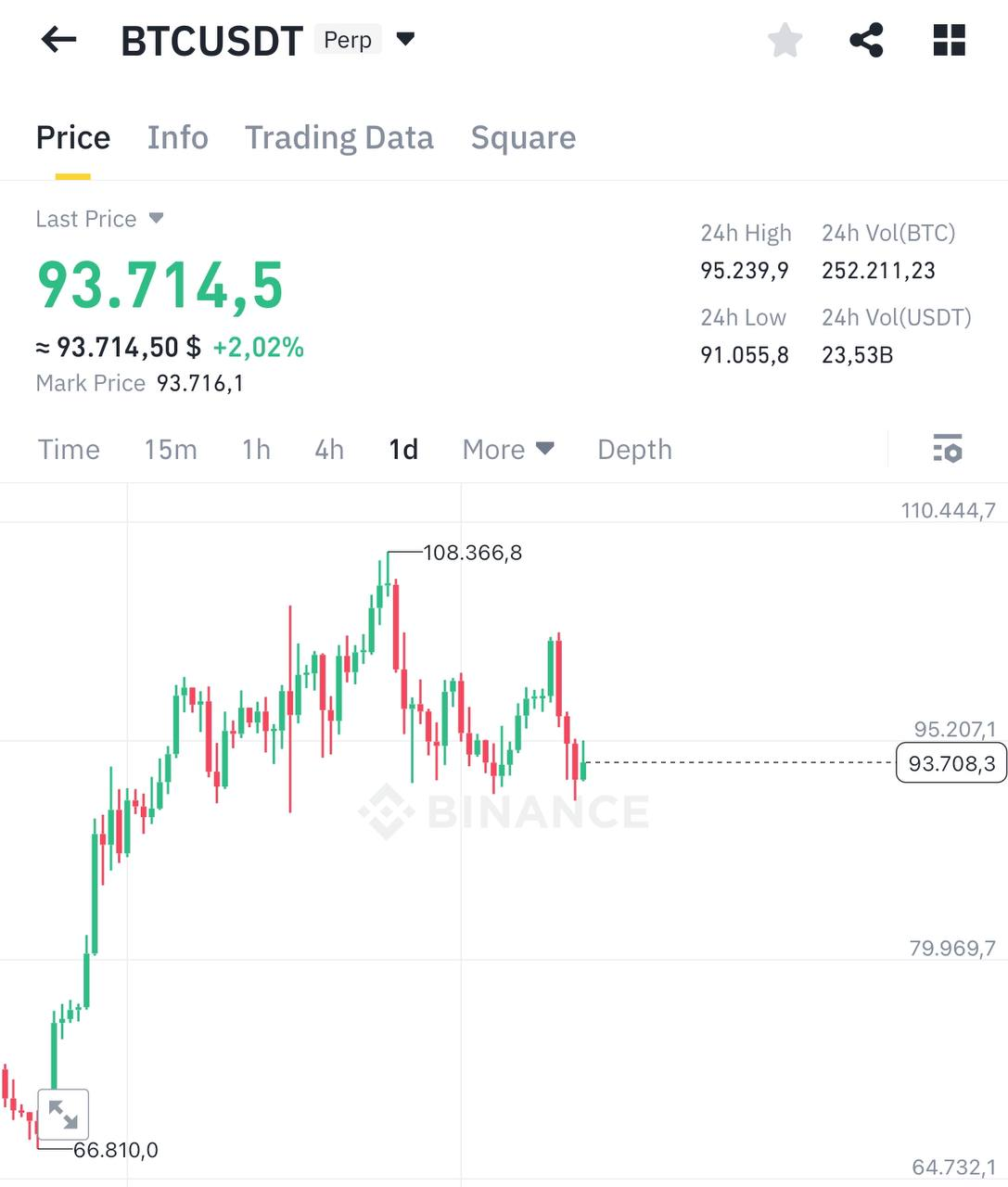Expand the chart with the fullscreen icon

(63, 1114)
